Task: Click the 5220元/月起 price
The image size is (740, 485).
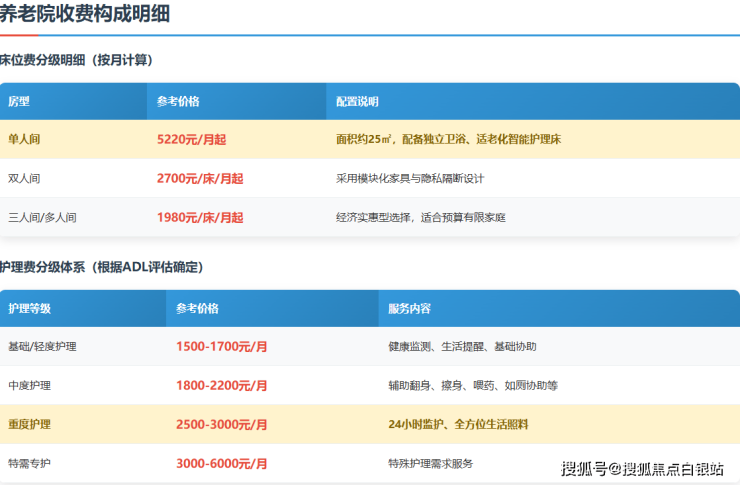Action: [191, 140]
